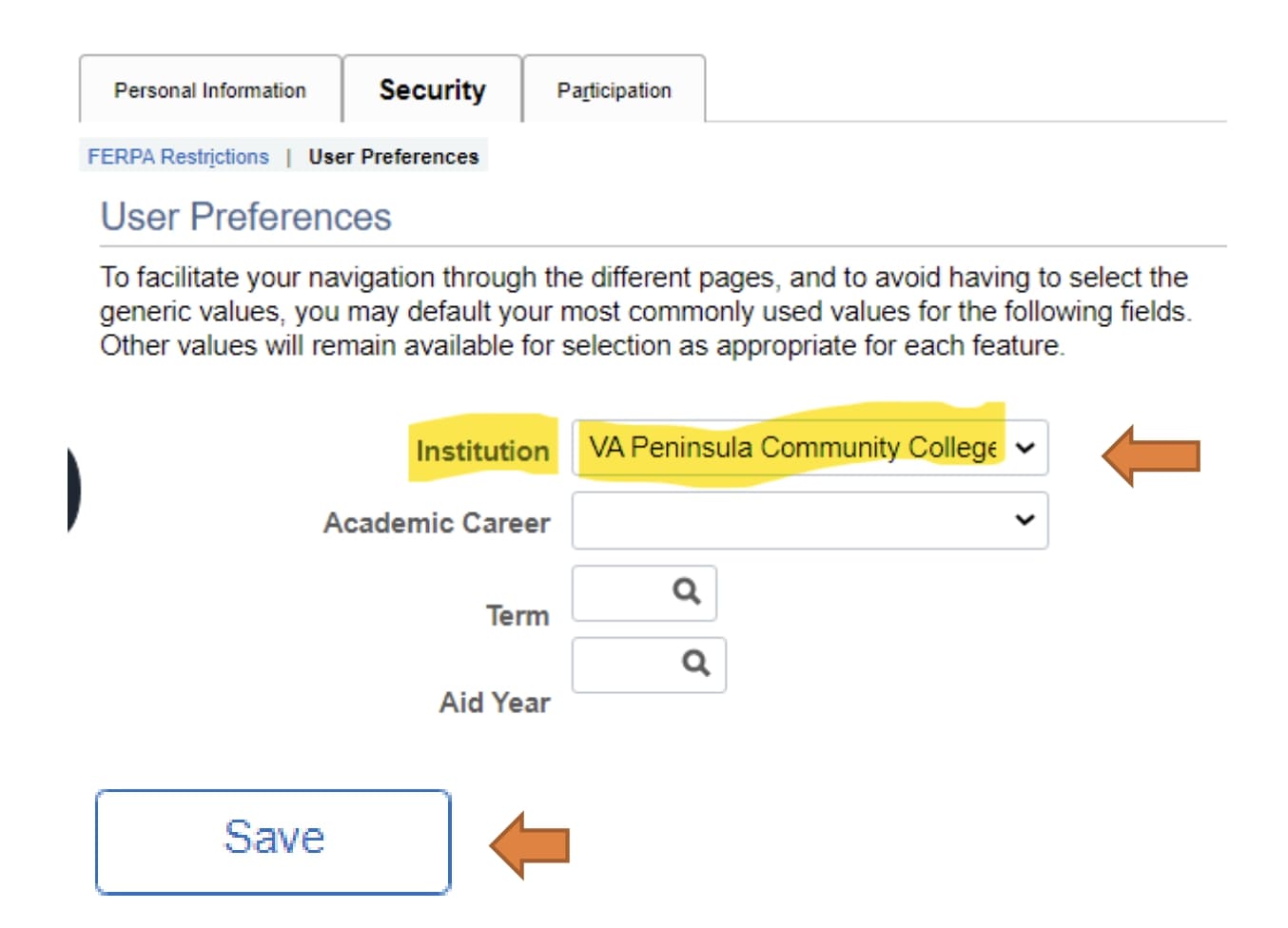Click the Aid Year field label
1288x928 pixels.
(495, 703)
